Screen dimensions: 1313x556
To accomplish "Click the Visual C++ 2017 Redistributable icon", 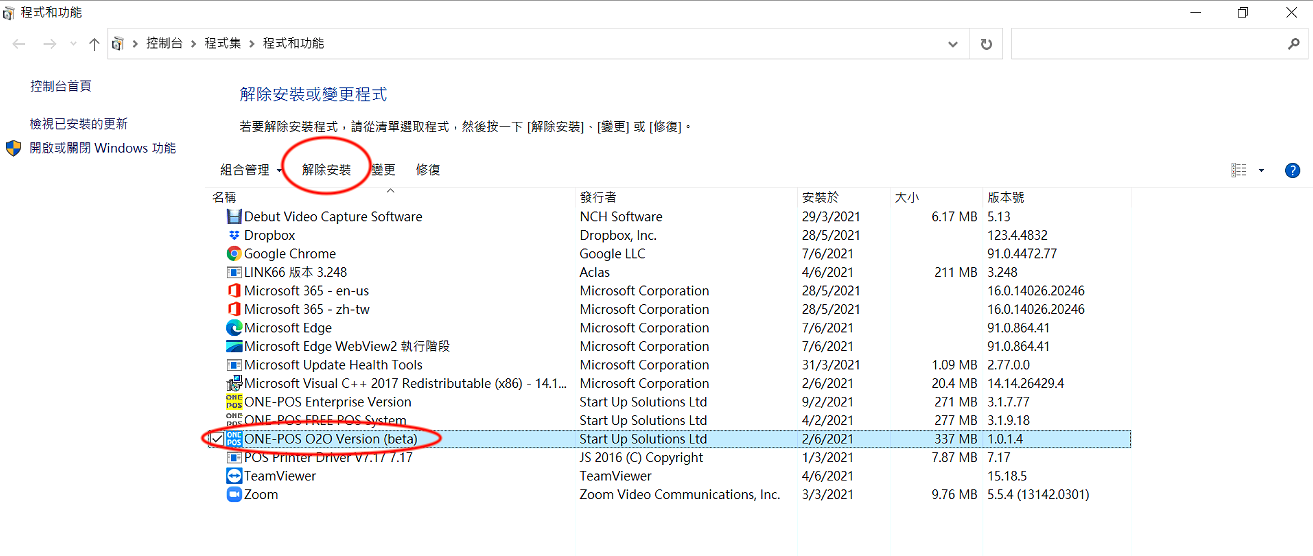I will [234, 383].
